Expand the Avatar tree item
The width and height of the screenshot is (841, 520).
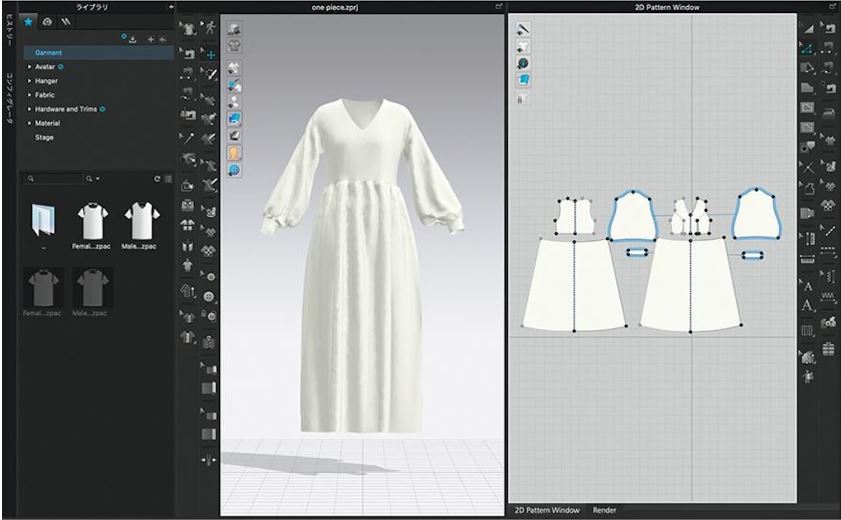(29, 67)
